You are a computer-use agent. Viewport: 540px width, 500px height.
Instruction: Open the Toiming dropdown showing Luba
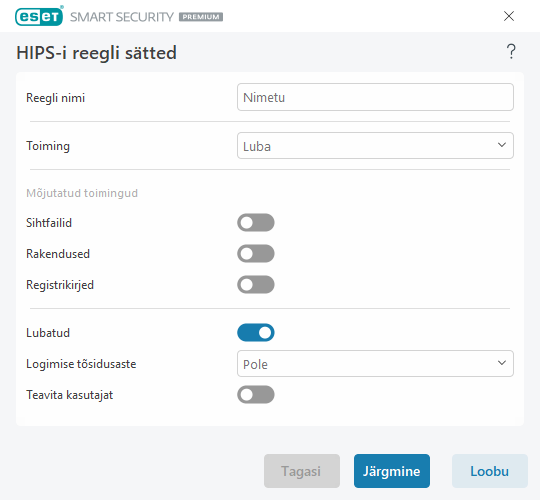[x=375, y=146]
